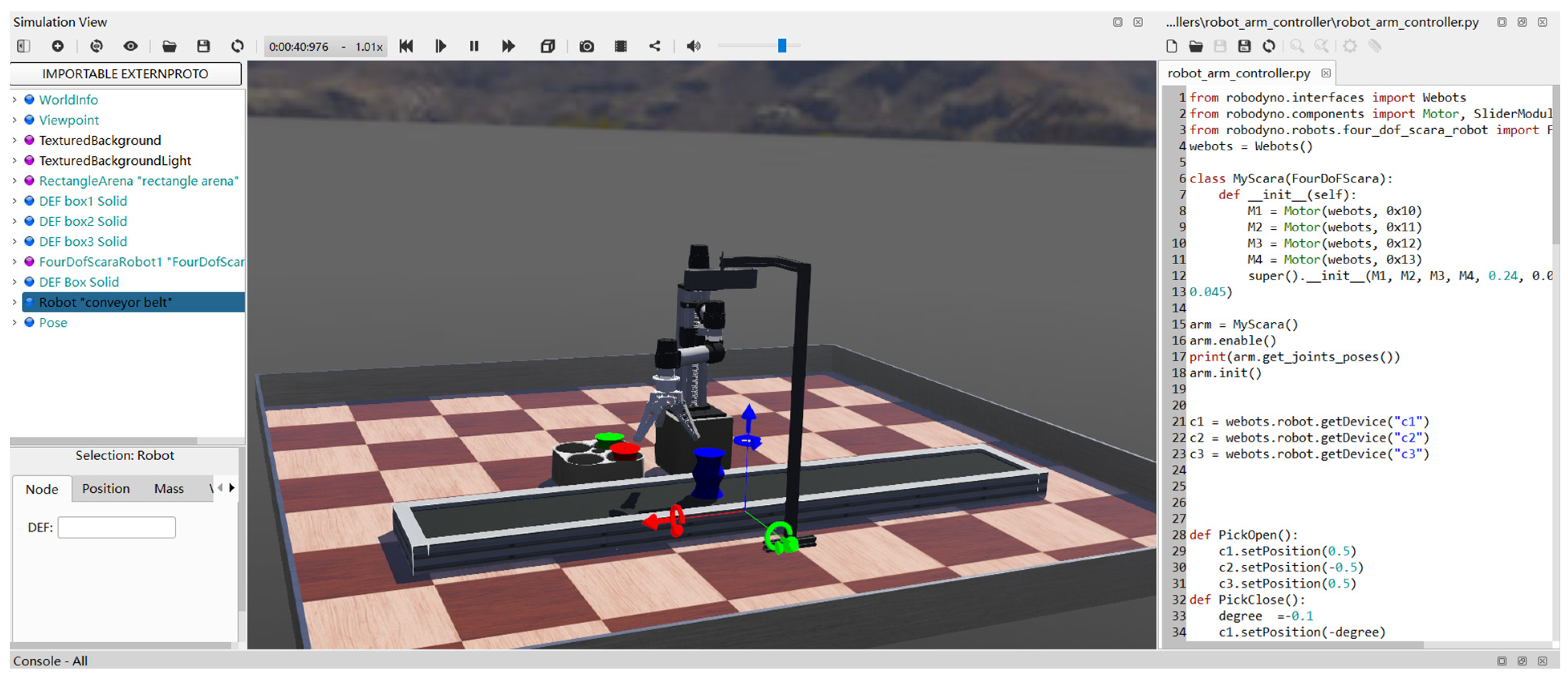The width and height of the screenshot is (1568, 680).
Task: Expand the Viewpoint node
Action: (x=14, y=120)
